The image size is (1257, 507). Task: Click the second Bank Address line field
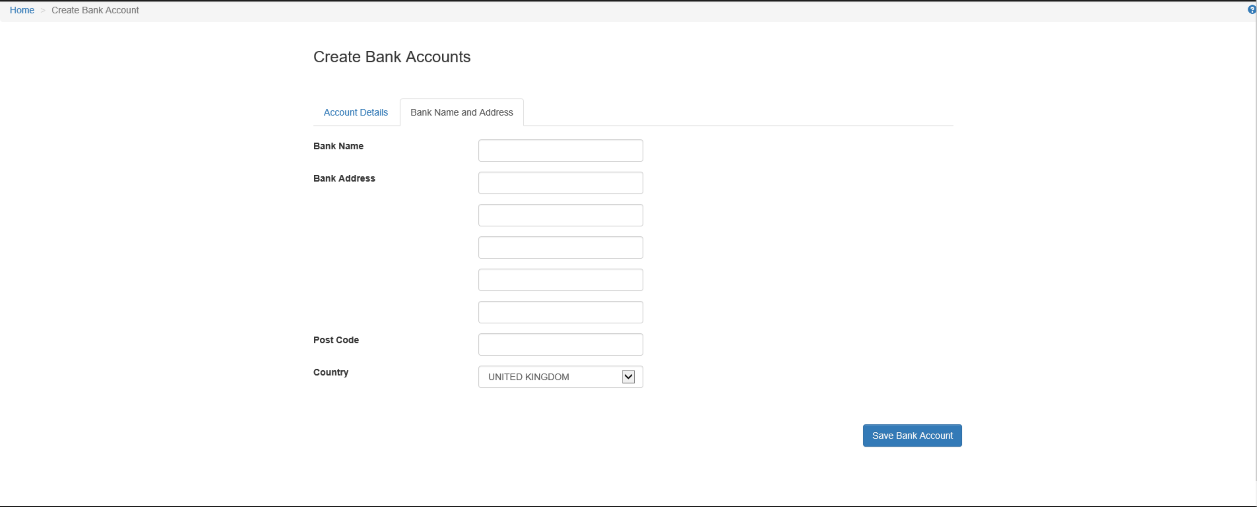point(560,215)
